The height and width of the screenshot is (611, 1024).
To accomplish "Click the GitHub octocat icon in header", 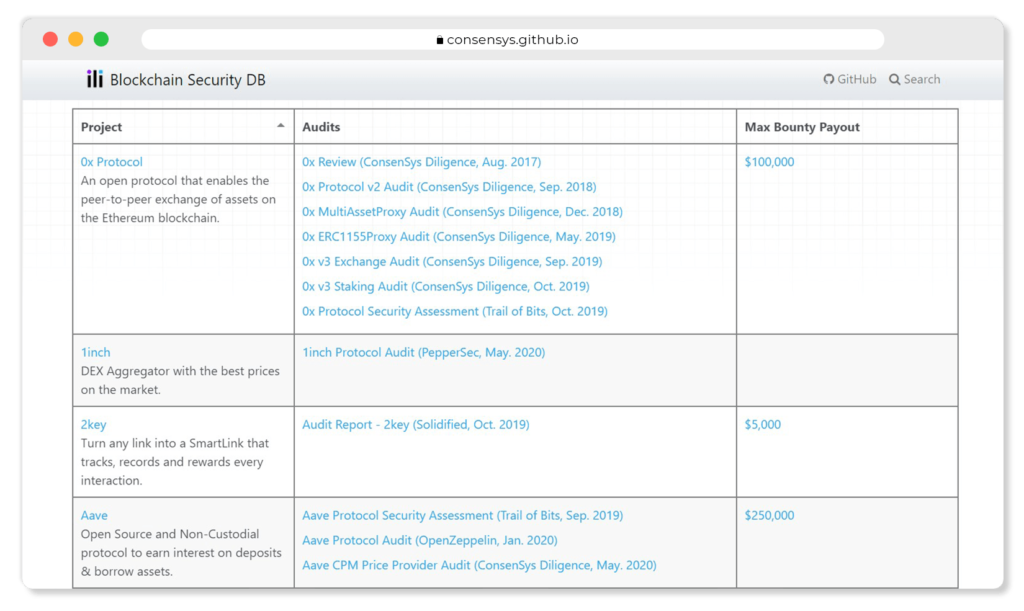I will [829, 79].
